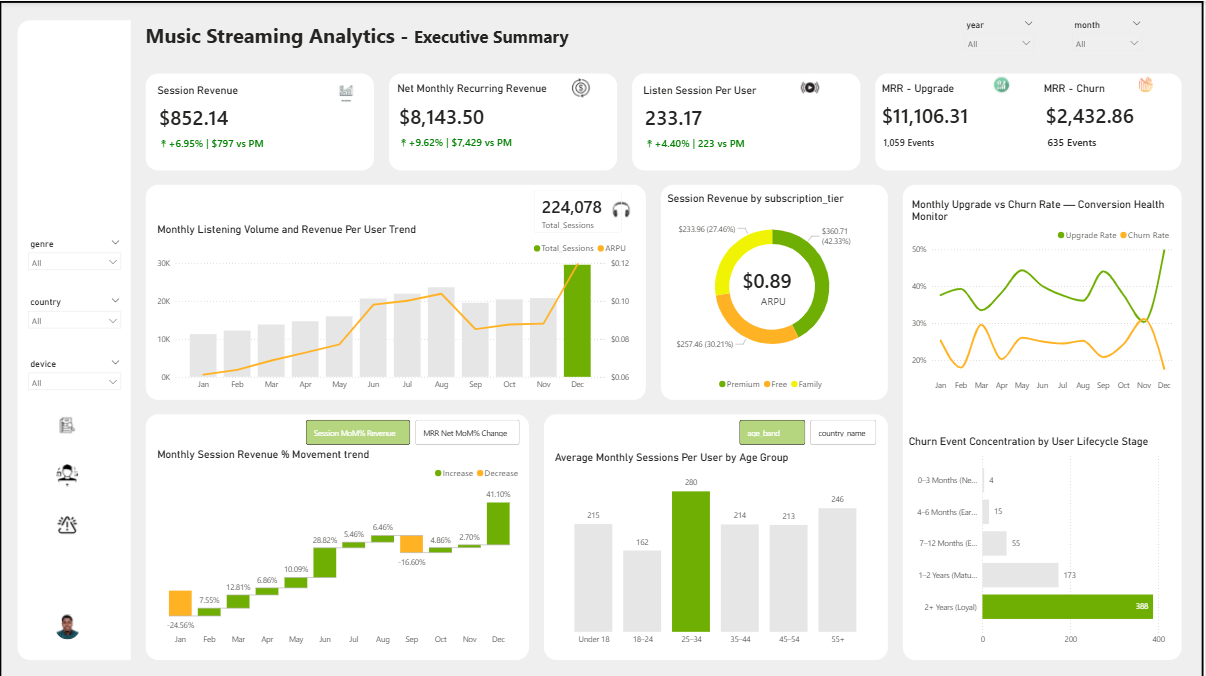The image size is (1206, 676).
Task: Click the Decrease legend item
Action: coord(498,473)
